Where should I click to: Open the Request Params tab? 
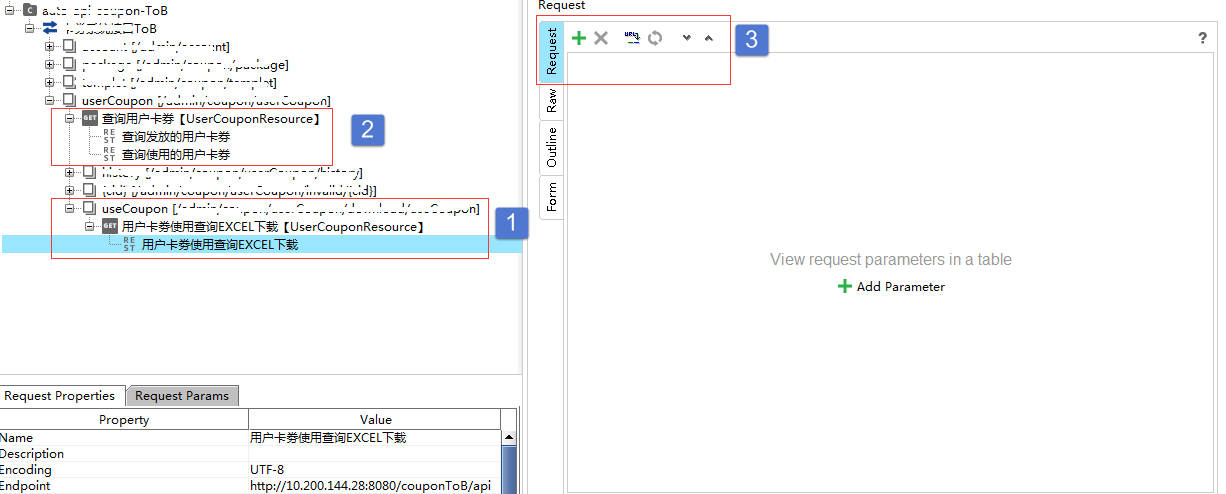pos(182,396)
